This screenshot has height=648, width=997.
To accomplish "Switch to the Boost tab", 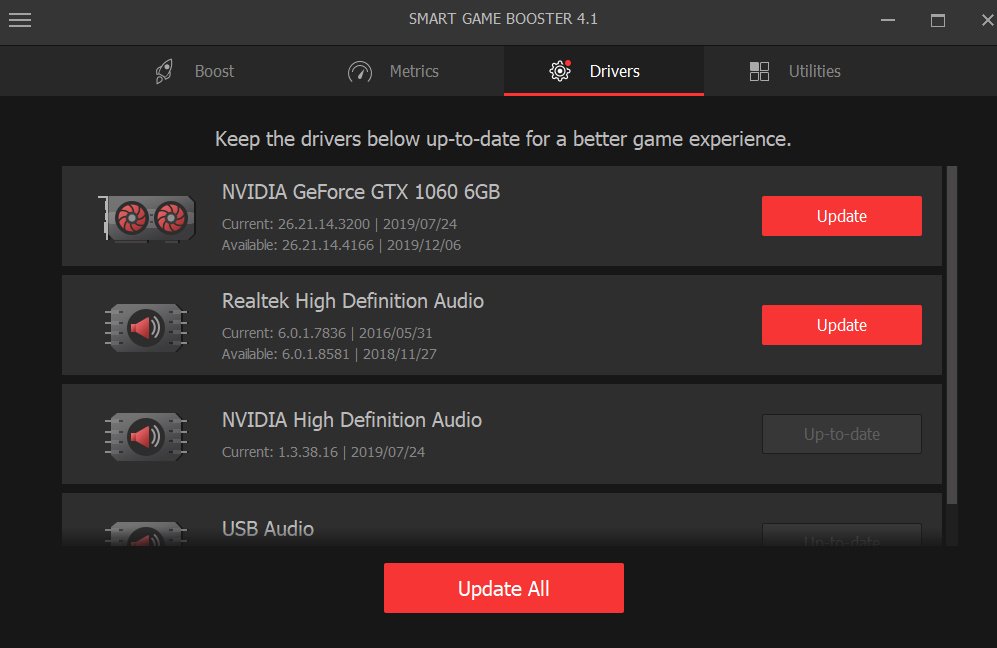I will point(196,72).
